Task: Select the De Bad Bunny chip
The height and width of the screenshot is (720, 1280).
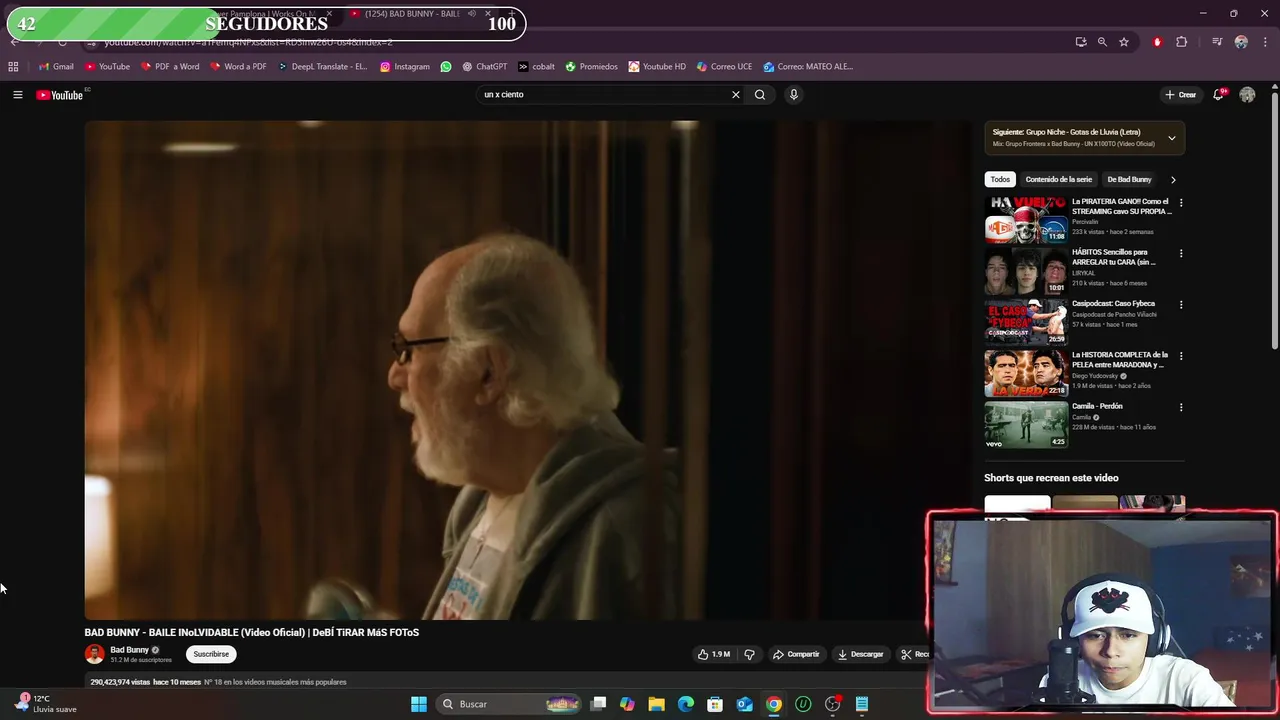Action: coord(1129,179)
